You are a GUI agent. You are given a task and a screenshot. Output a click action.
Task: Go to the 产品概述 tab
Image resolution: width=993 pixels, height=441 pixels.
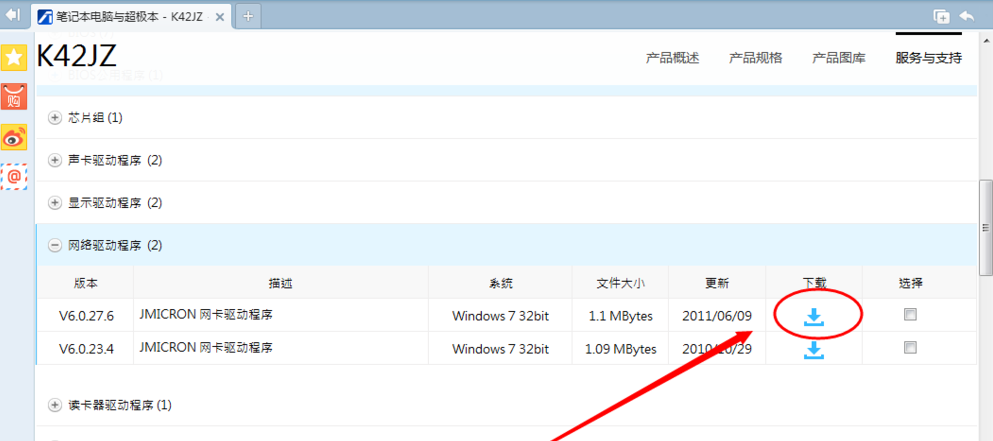[x=672, y=58]
